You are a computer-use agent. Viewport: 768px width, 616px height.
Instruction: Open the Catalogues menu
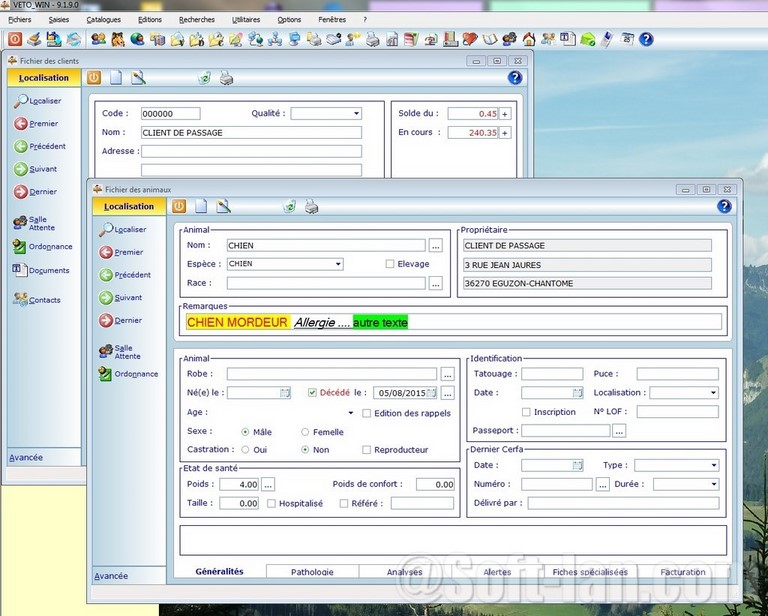(x=103, y=19)
